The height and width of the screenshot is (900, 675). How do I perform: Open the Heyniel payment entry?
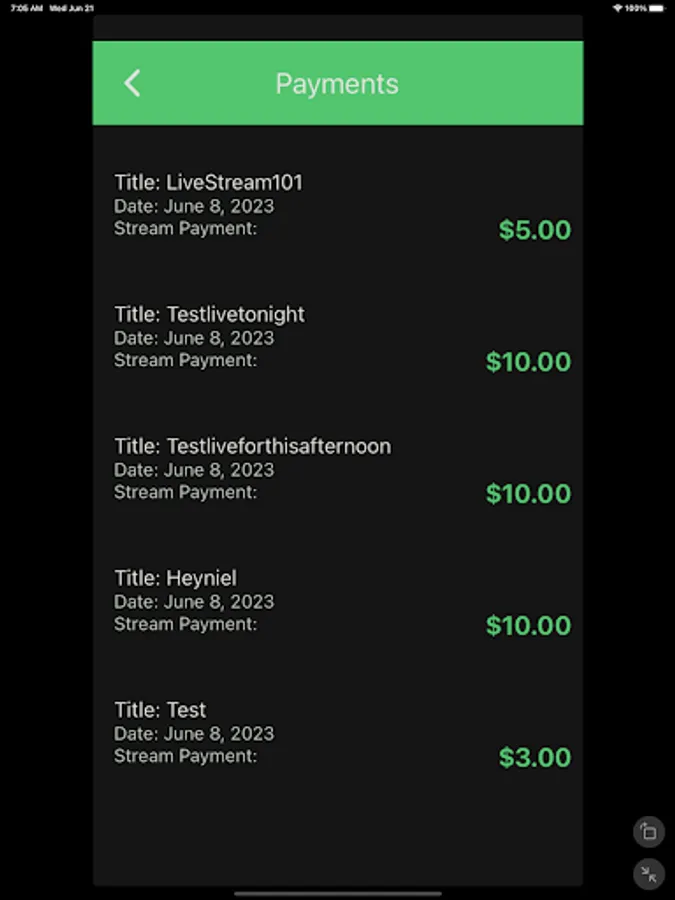(x=338, y=603)
